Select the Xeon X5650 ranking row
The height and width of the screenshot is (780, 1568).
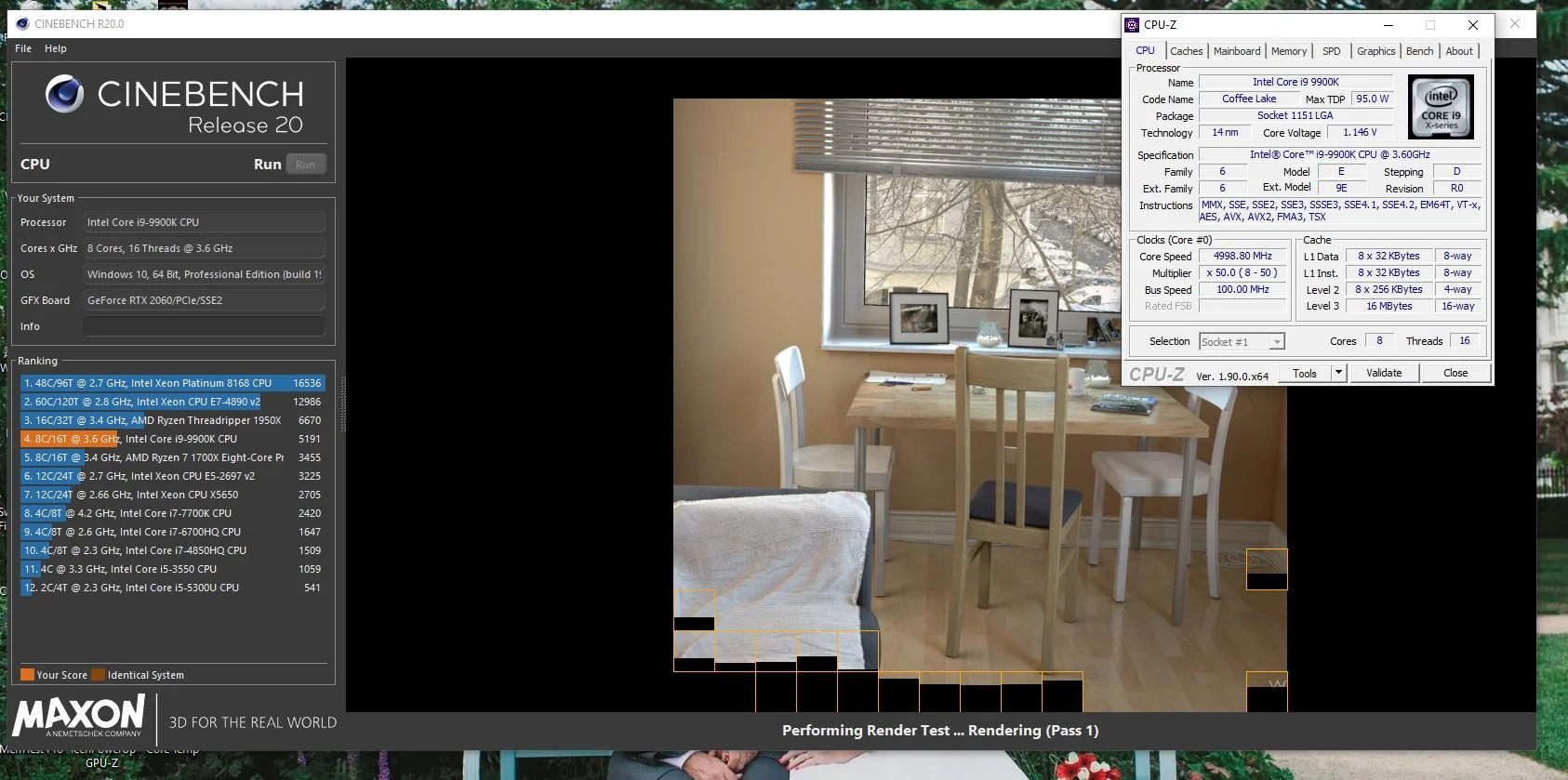point(172,495)
